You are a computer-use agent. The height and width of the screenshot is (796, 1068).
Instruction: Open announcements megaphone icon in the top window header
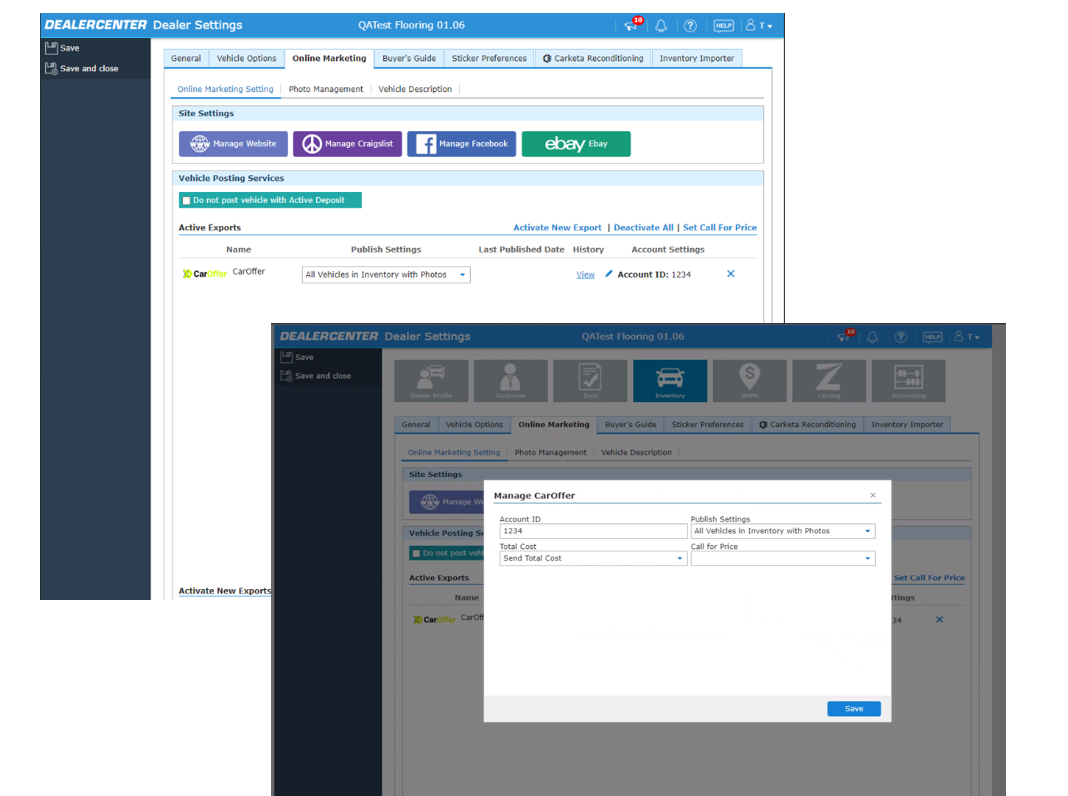click(x=631, y=25)
